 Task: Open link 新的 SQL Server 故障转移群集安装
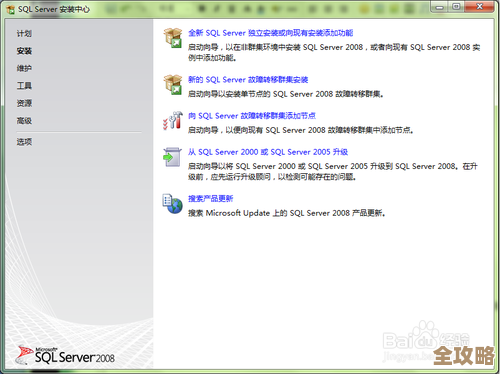(x=248, y=79)
